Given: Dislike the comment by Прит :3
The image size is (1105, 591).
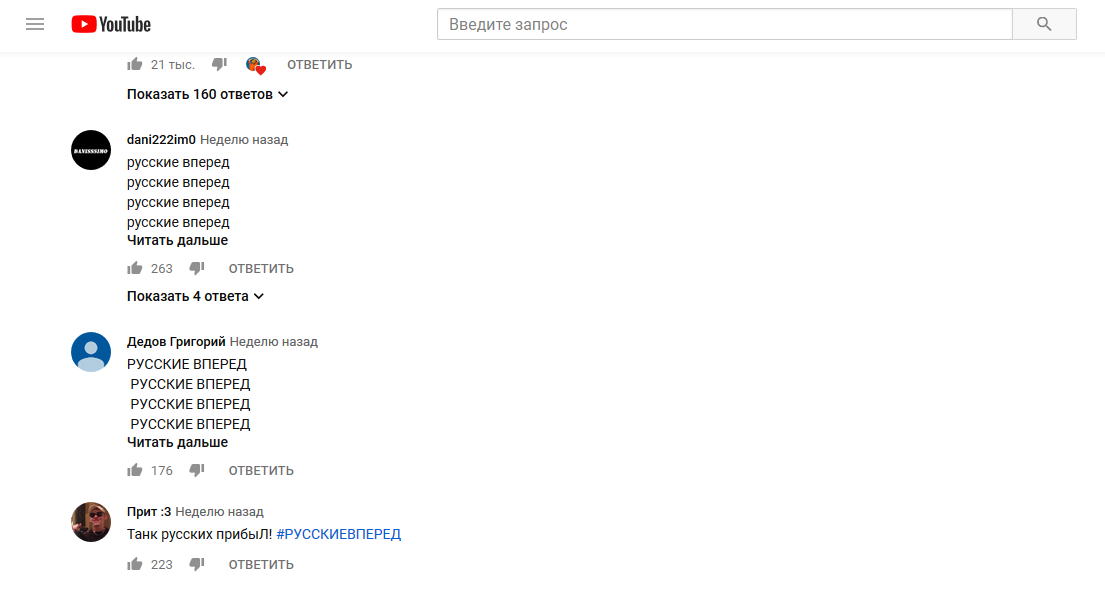Looking at the screenshot, I should [x=197, y=564].
